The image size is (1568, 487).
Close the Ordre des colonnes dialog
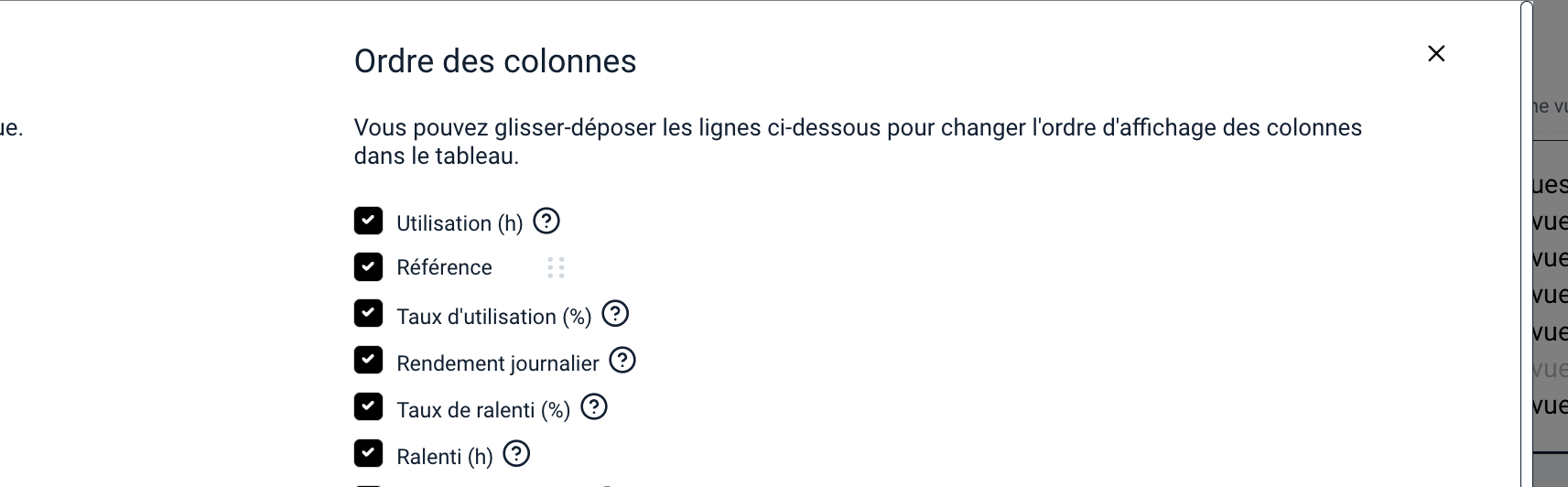1436,54
